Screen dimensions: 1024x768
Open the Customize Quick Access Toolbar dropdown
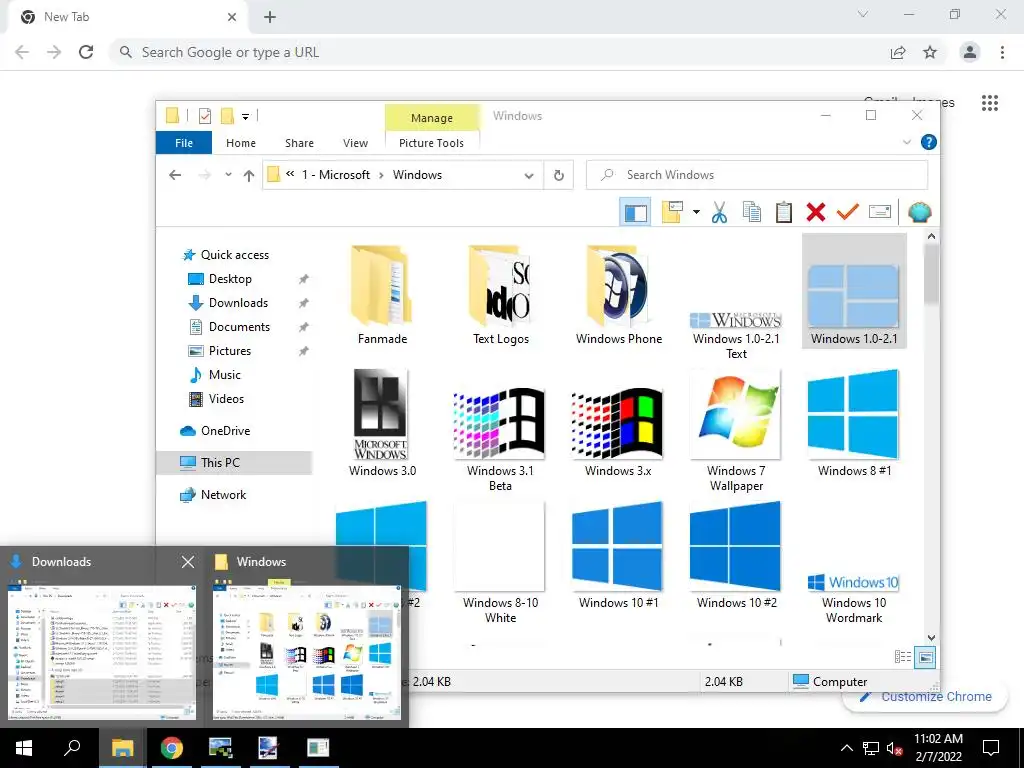(246, 116)
